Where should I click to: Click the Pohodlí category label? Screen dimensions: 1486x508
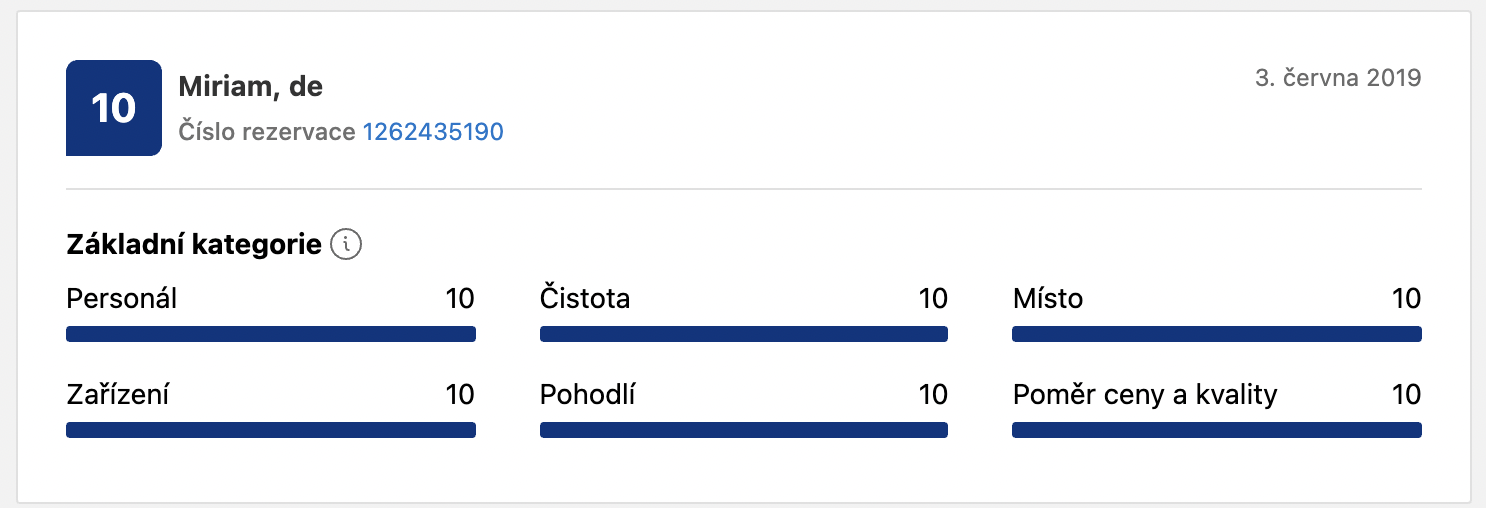(x=588, y=395)
